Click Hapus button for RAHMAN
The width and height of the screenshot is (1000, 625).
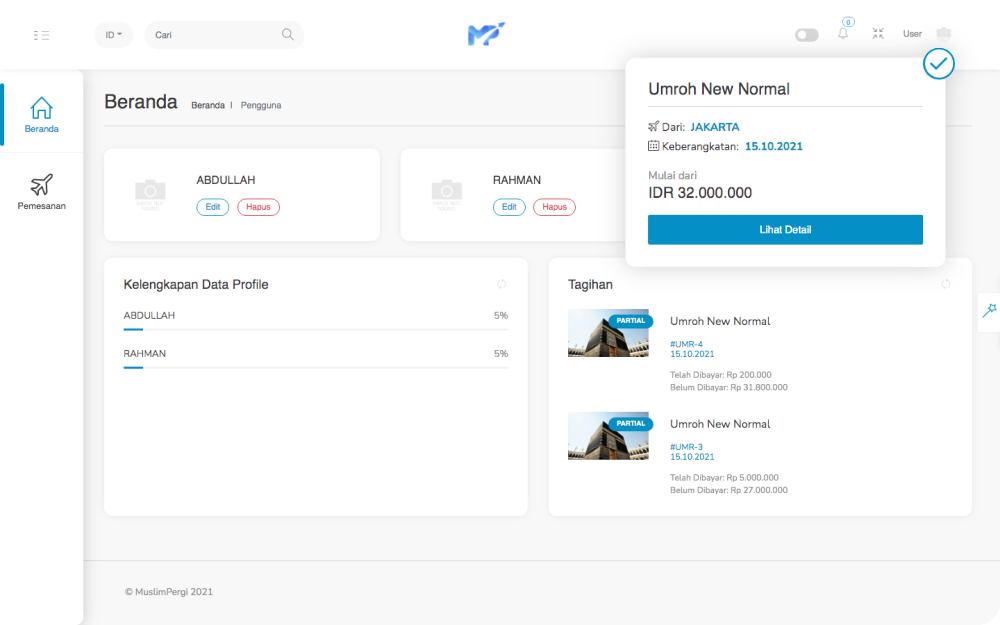(x=554, y=207)
